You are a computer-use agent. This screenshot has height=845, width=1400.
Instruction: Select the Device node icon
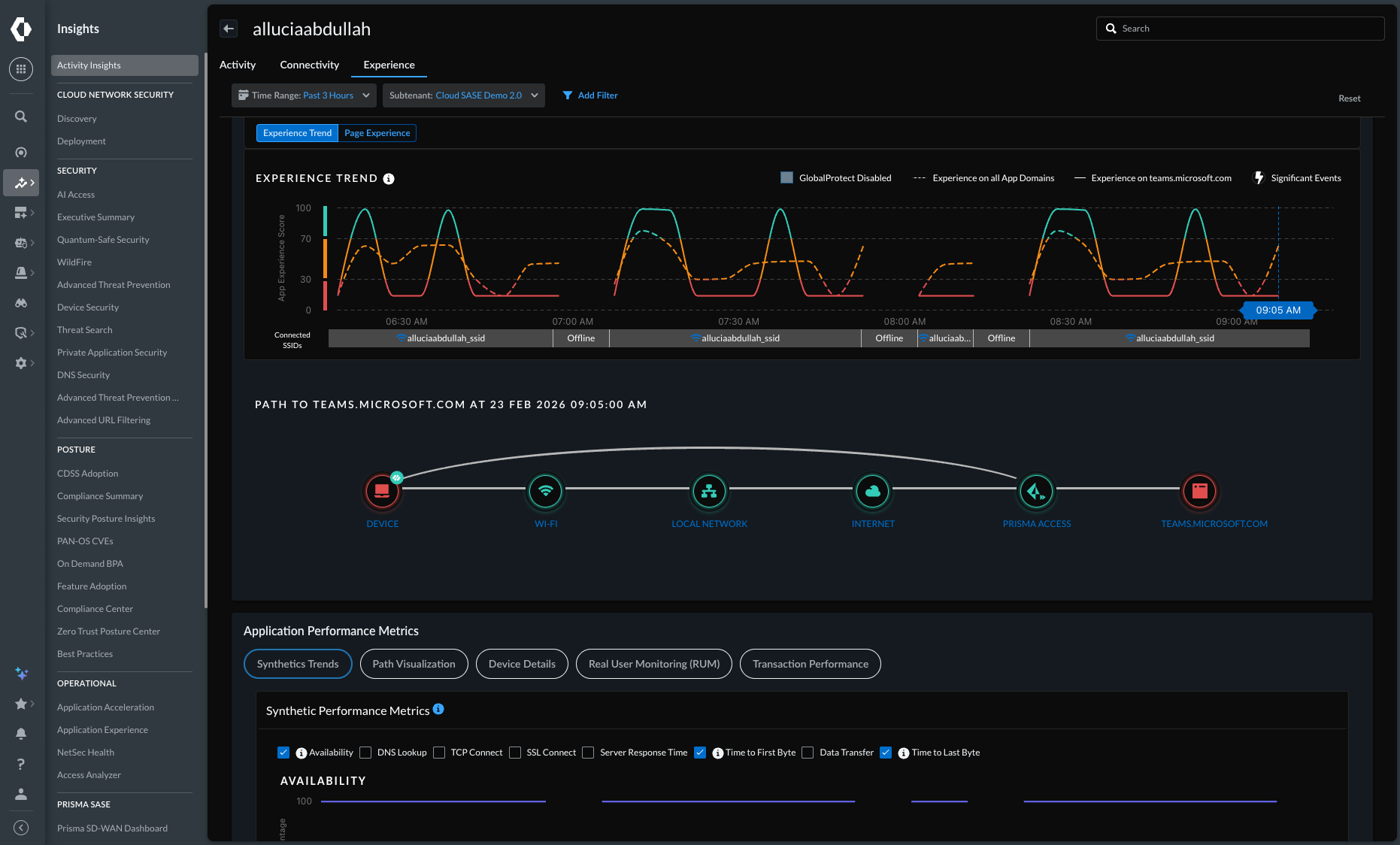click(382, 491)
